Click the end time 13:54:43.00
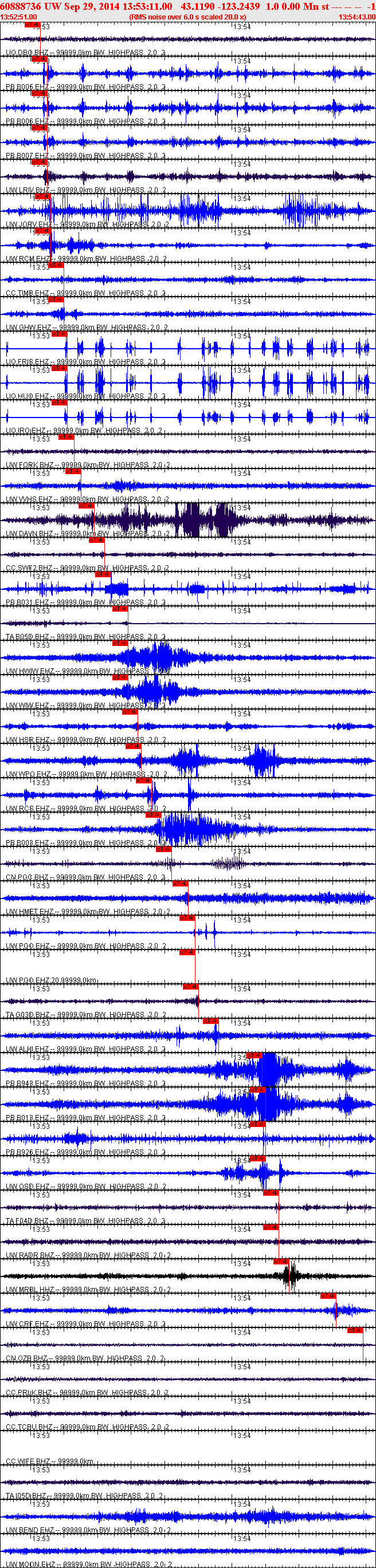Image resolution: width=376 pixels, height=1568 pixels. pyautogui.click(x=357, y=17)
